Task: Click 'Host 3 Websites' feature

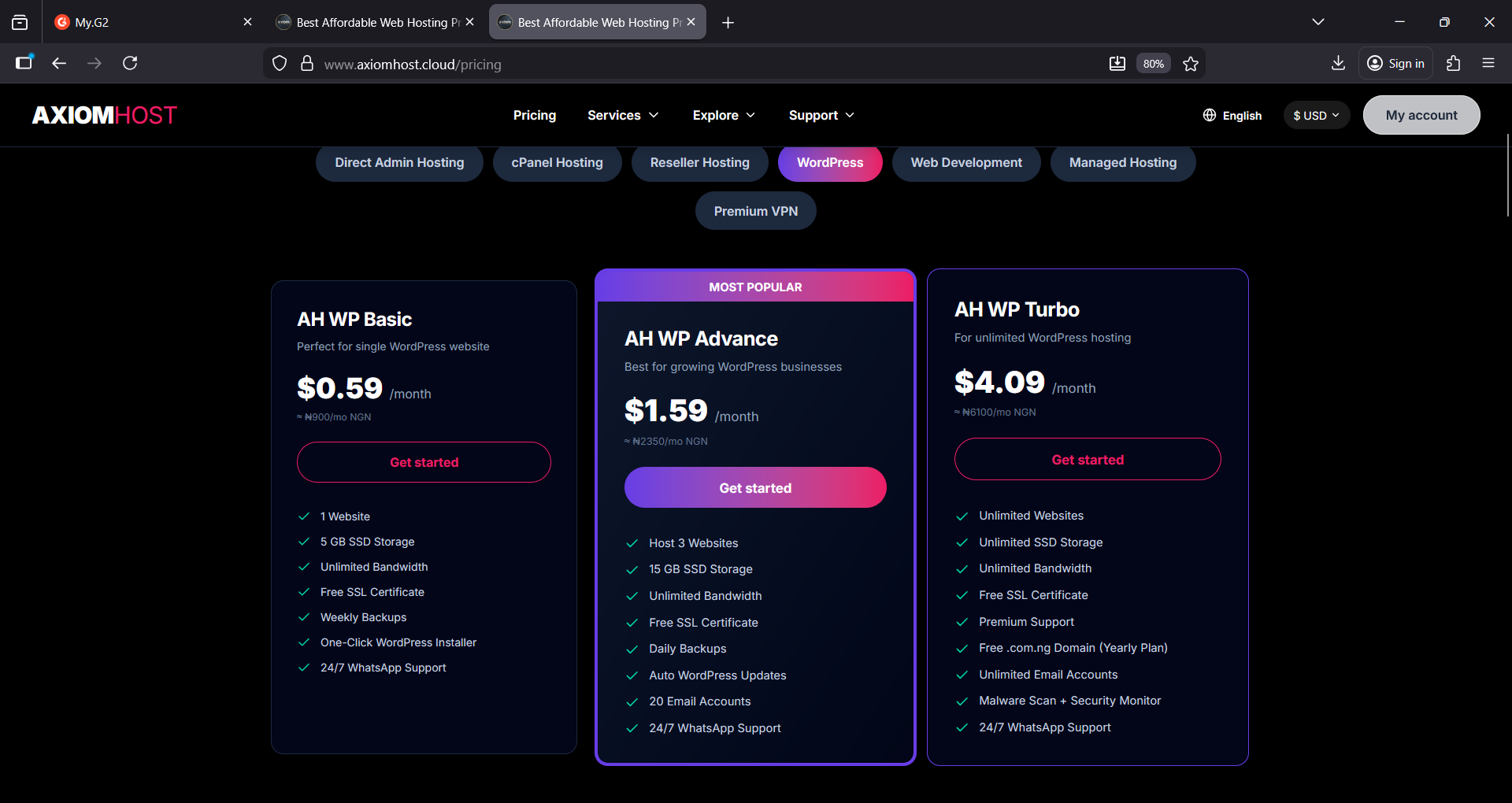Action: (x=694, y=543)
